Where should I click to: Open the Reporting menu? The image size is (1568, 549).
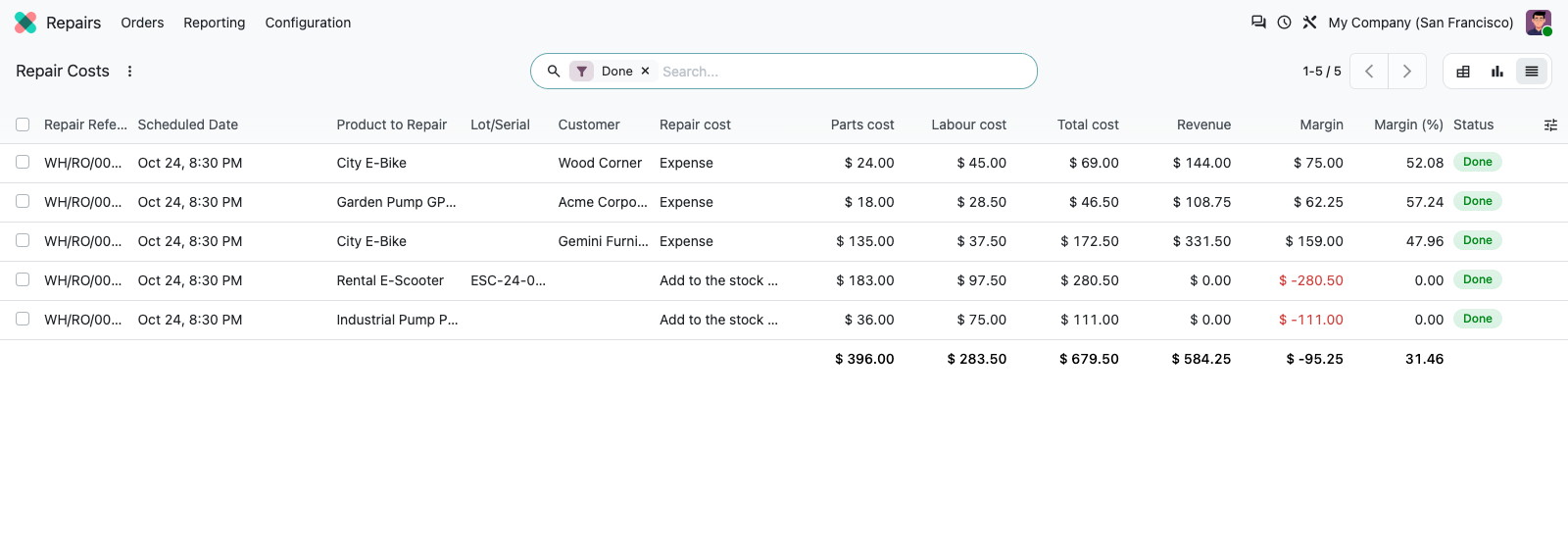(x=215, y=23)
